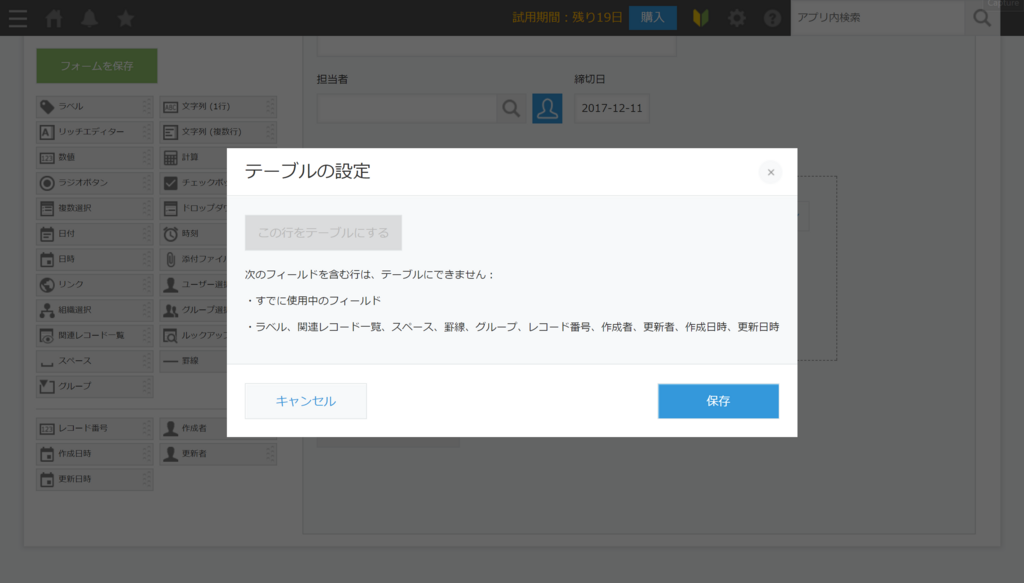Click the キャンセル button

point(306,401)
